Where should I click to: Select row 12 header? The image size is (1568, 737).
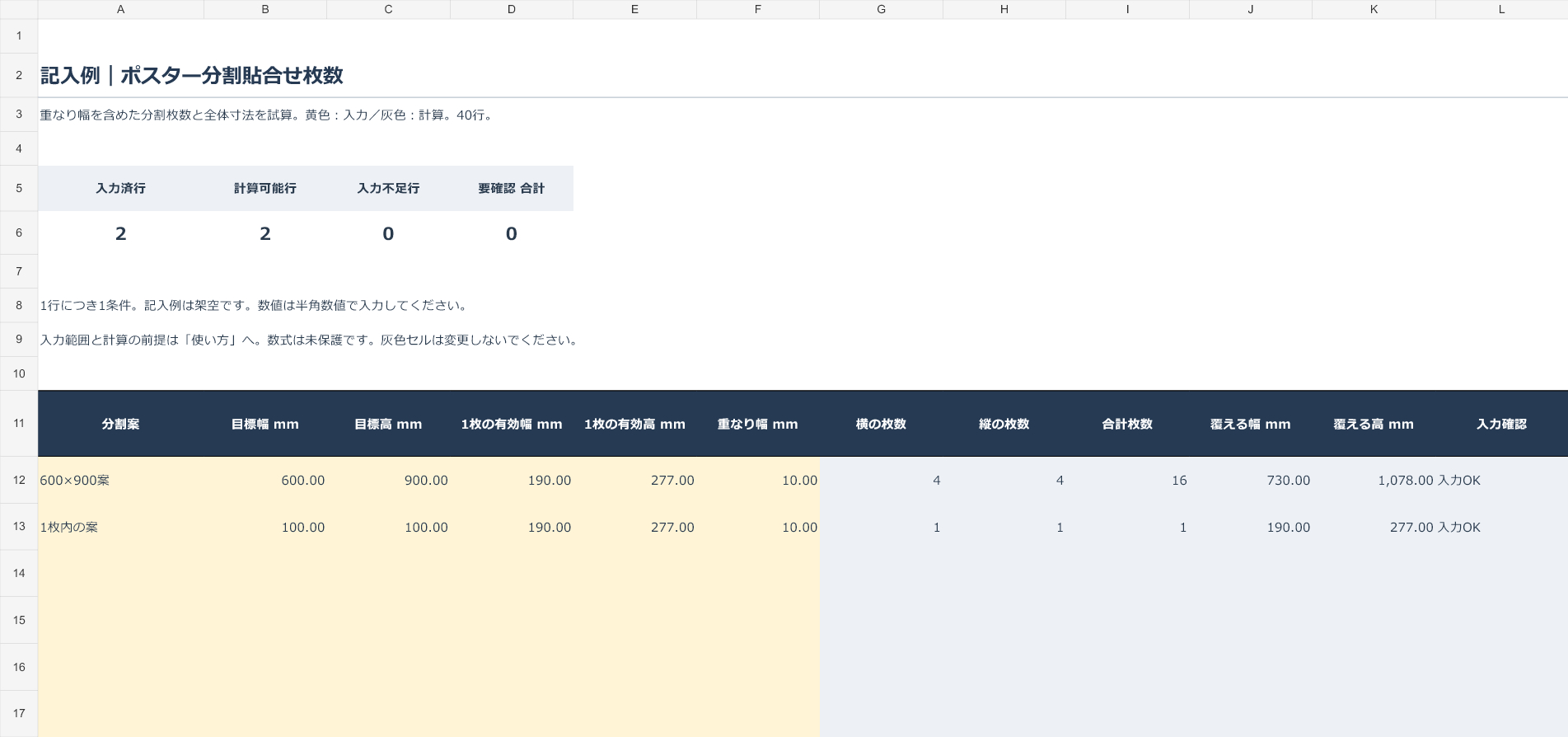click(19, 480)
